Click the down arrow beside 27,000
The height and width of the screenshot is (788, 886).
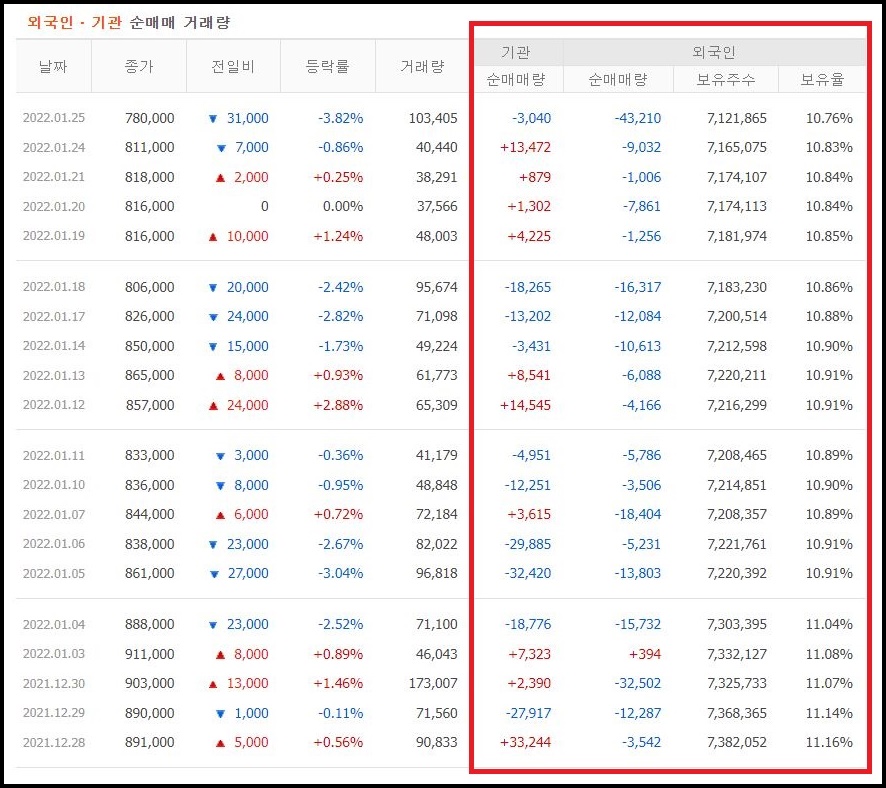click(214, 573)
